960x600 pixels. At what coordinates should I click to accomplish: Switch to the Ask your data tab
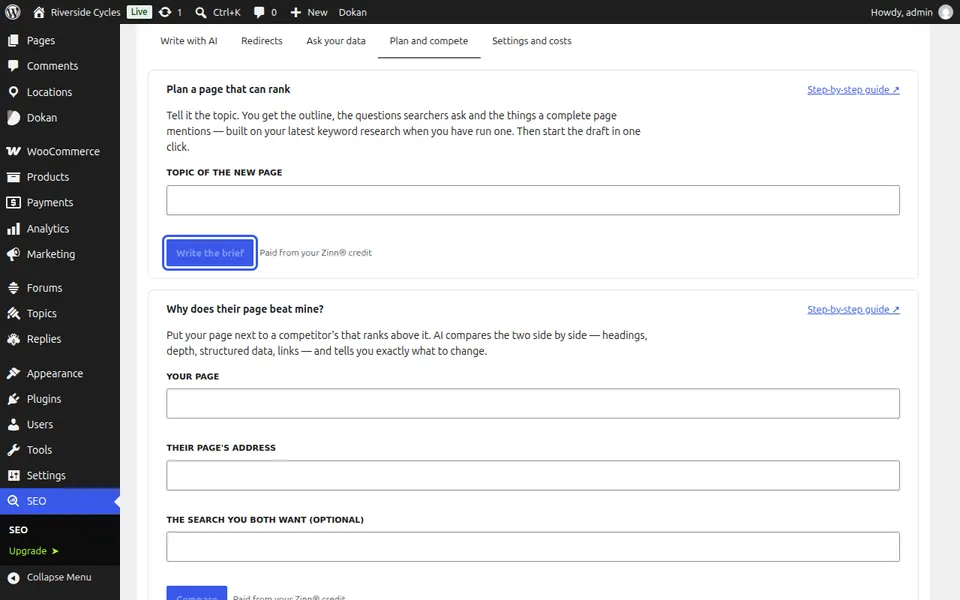click(336, 41)
